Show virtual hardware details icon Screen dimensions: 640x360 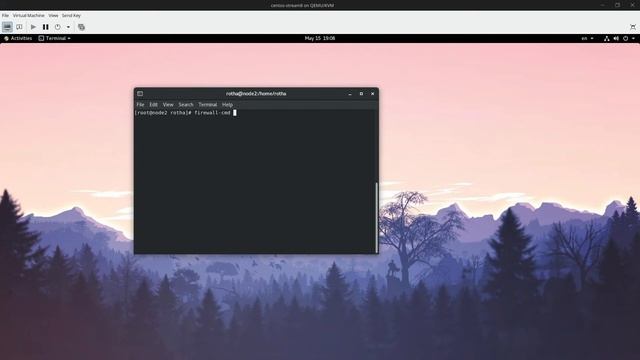[19, 27]
